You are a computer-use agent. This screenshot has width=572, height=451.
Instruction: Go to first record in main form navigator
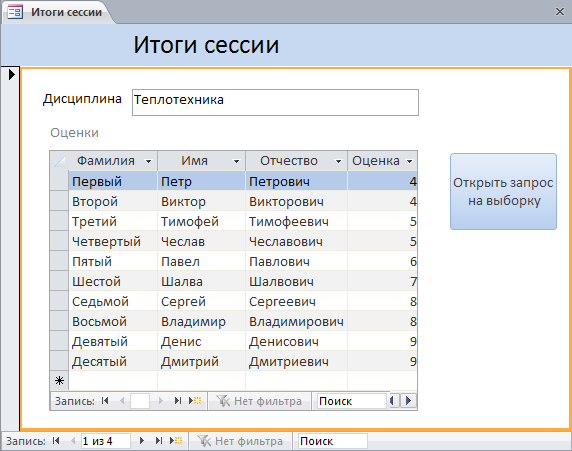coord(56,441)
